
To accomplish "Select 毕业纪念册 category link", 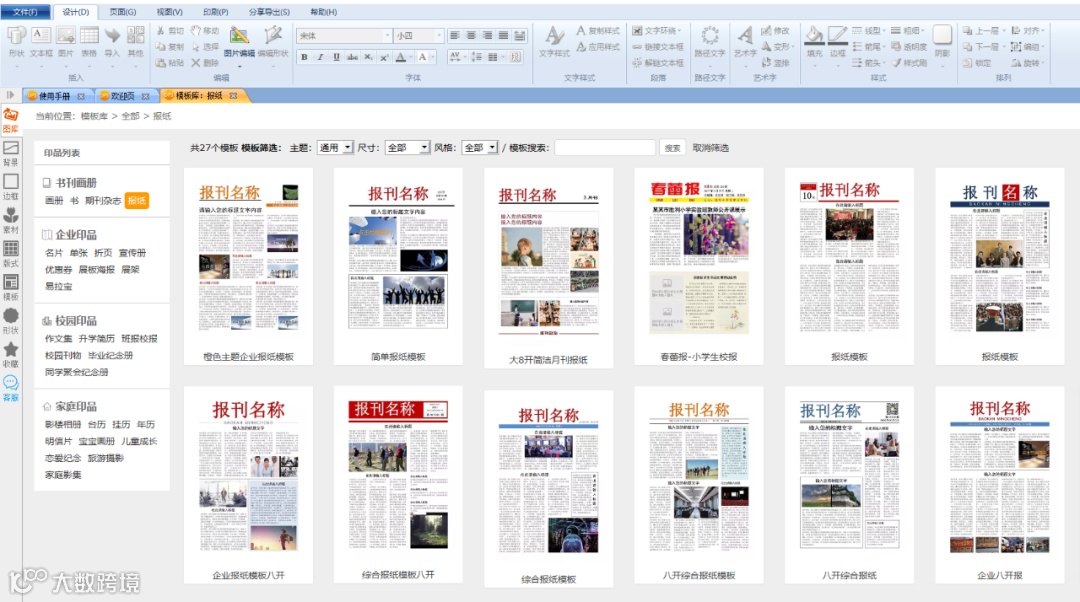I will (110, 355).
